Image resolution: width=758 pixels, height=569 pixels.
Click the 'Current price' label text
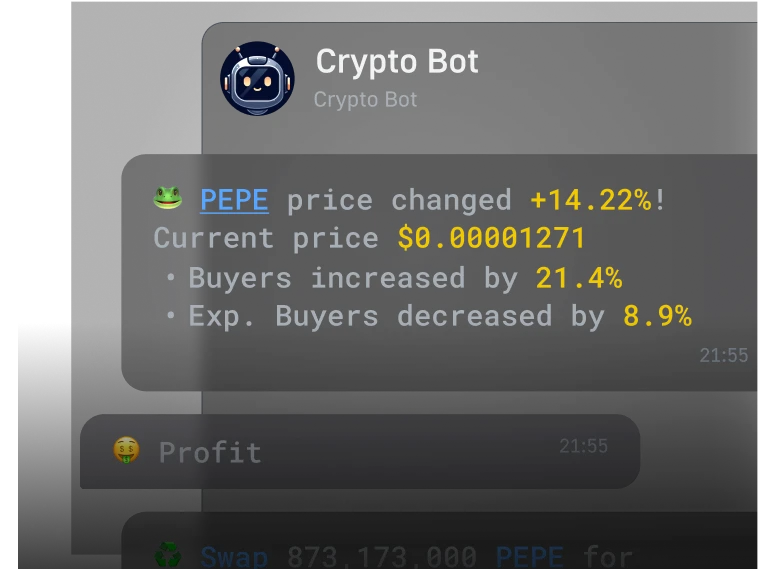click(266, 238)
